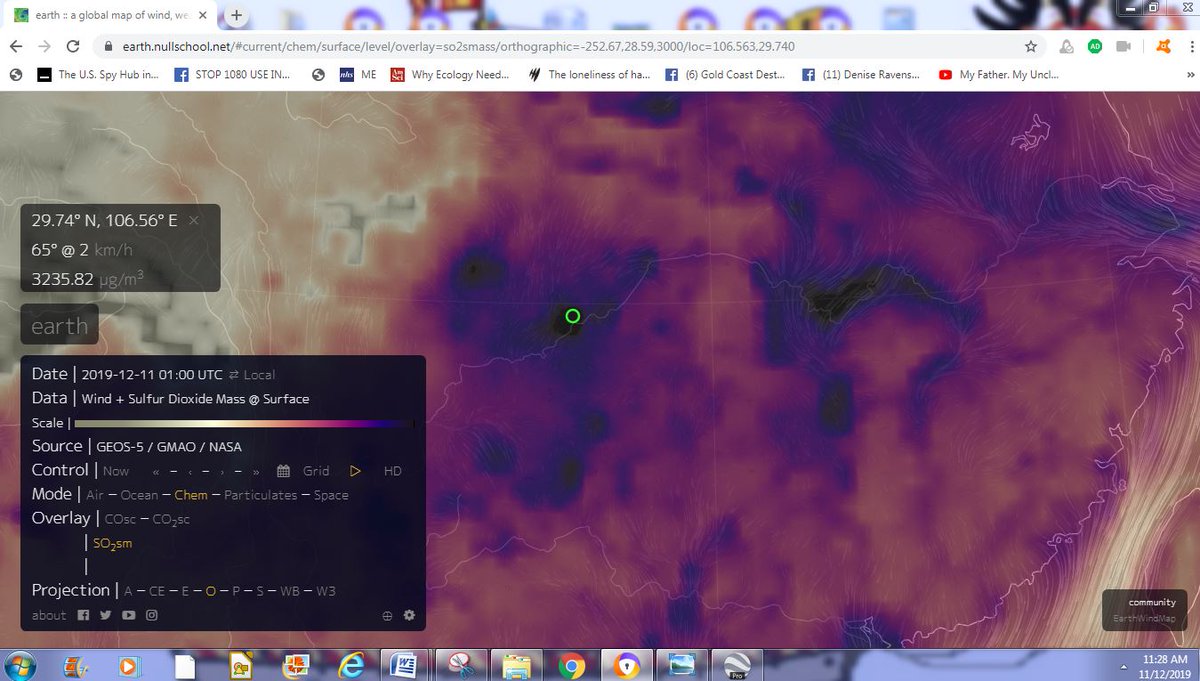Image resolution: width=1200 pixels, height=681 pixels.
Task: Open the Twitter link in earth menu
Action: coord(106,615)
